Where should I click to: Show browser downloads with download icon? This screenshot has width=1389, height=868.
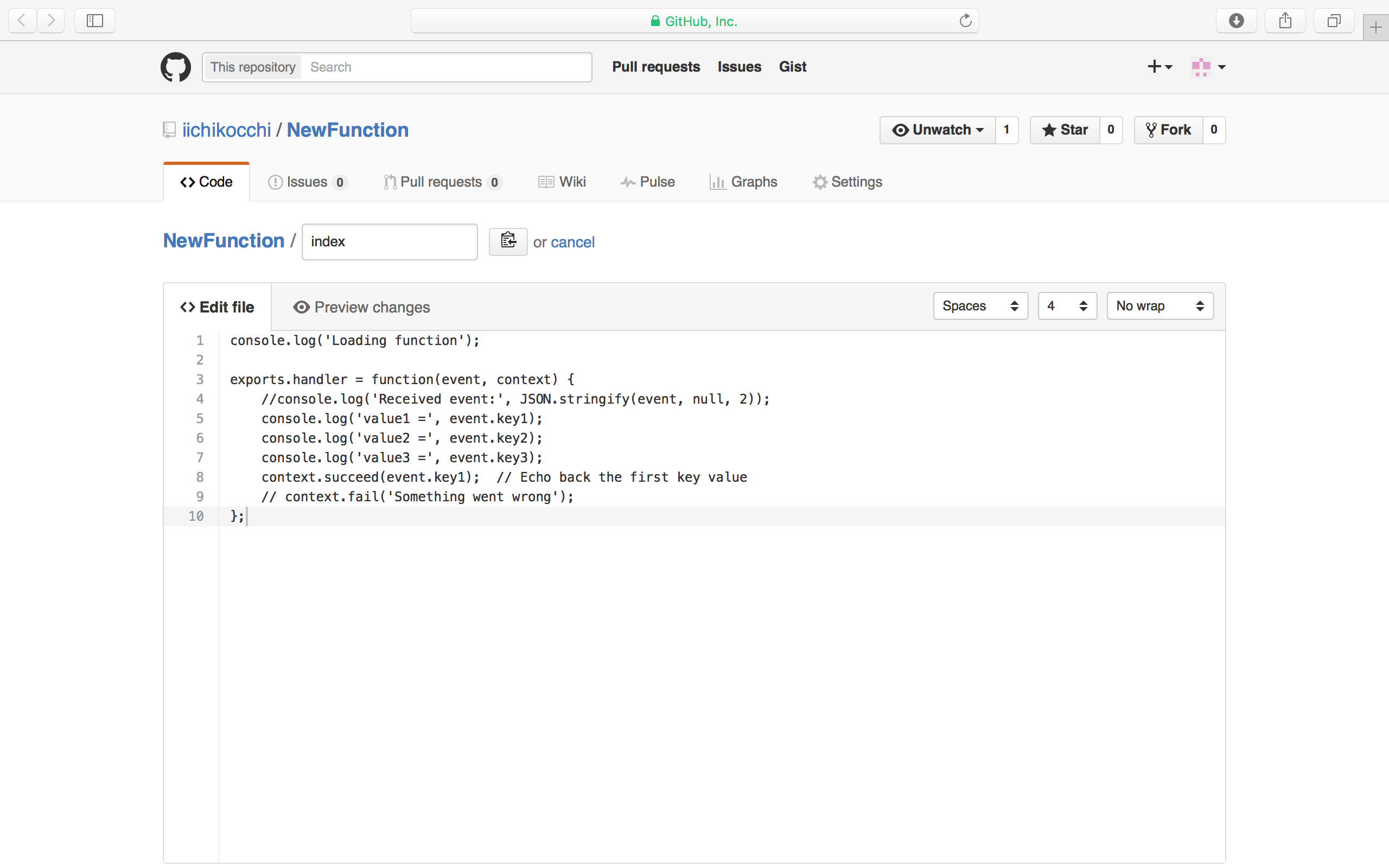click(1236, 21)
